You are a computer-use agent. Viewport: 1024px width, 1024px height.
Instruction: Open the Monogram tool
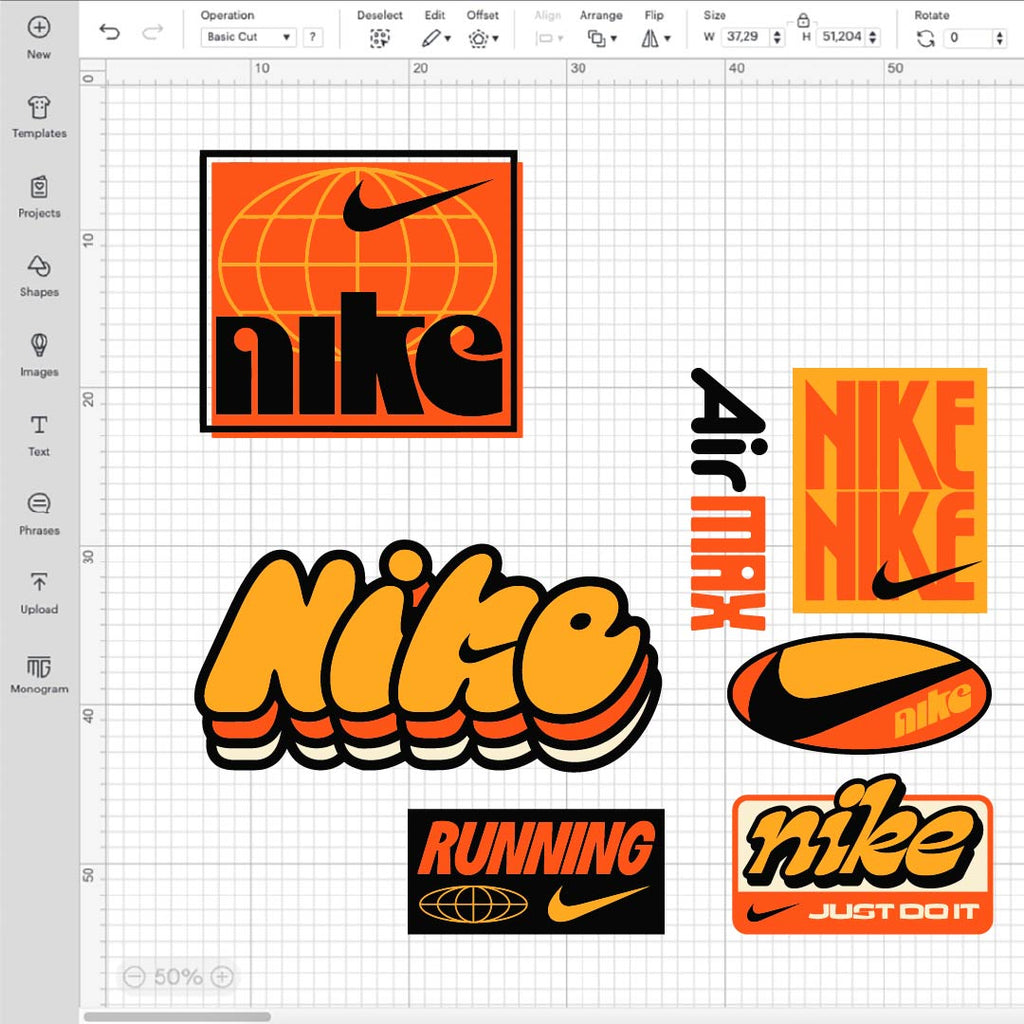[39, 667]
